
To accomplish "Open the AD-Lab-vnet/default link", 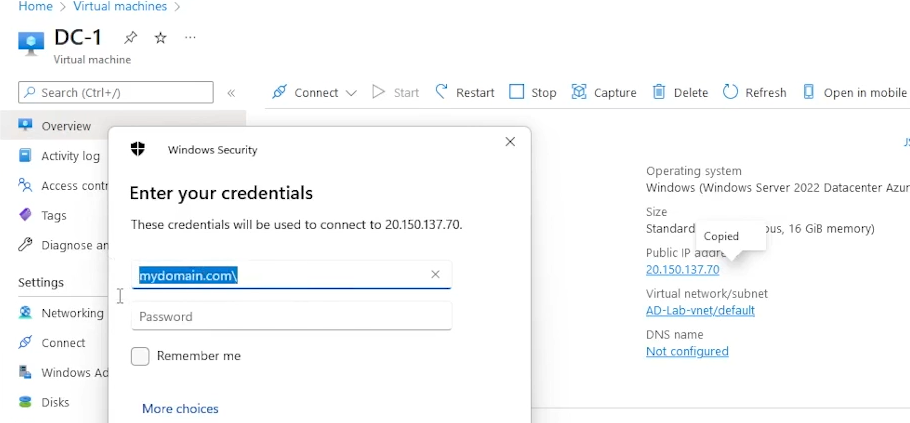I will (700, 310).
